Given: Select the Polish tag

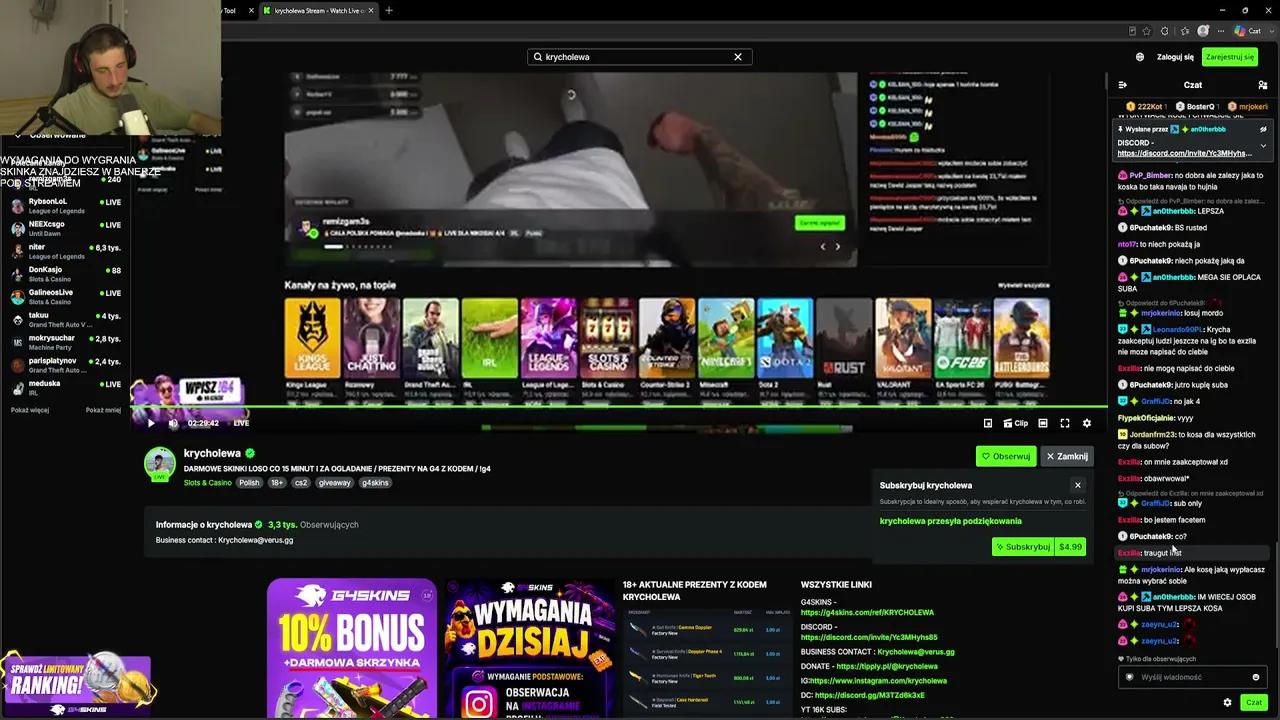Looking at the screenshot, I should [x=249, y=483].
